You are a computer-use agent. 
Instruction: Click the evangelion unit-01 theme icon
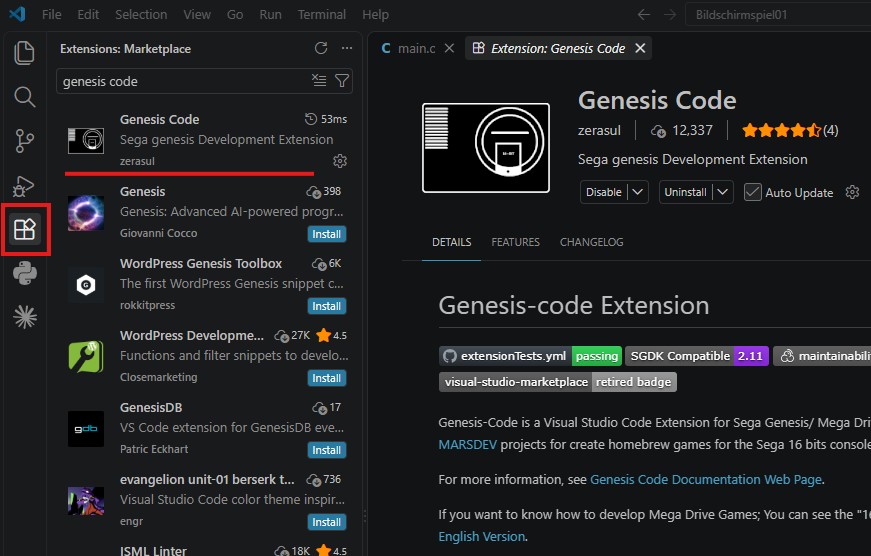(86, 501)
